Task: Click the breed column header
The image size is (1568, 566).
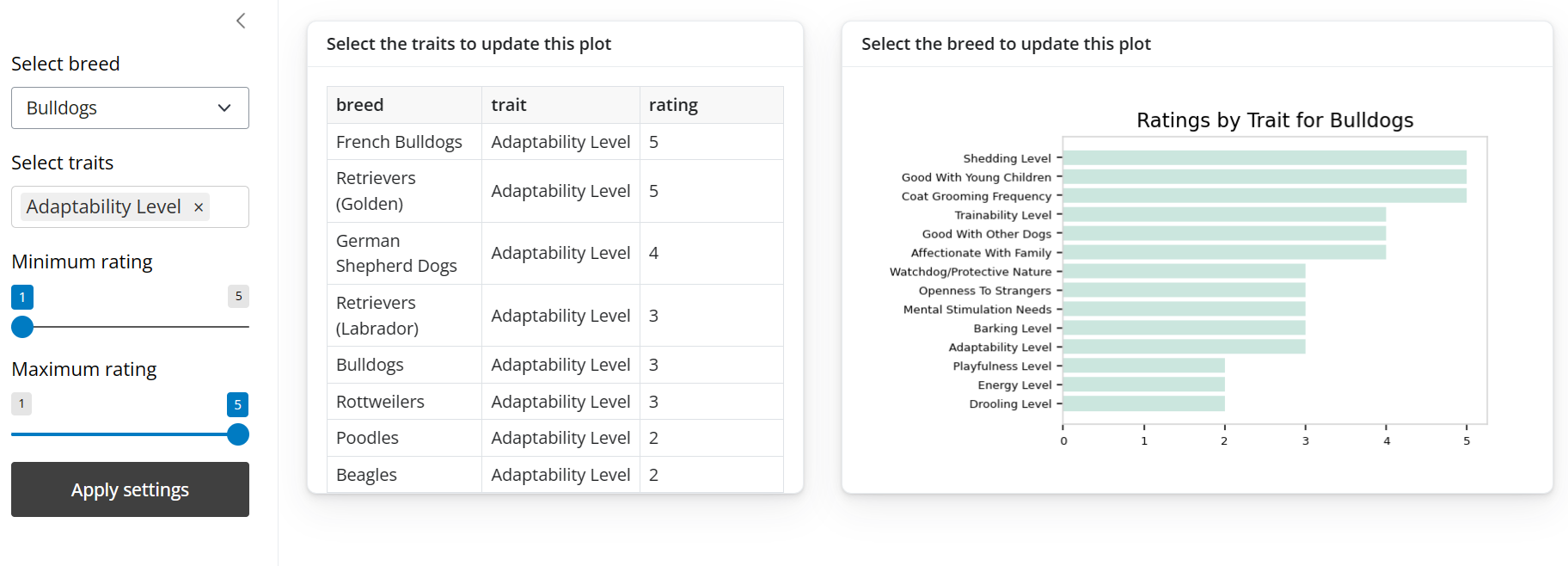Action: click(x=360, y=105)
